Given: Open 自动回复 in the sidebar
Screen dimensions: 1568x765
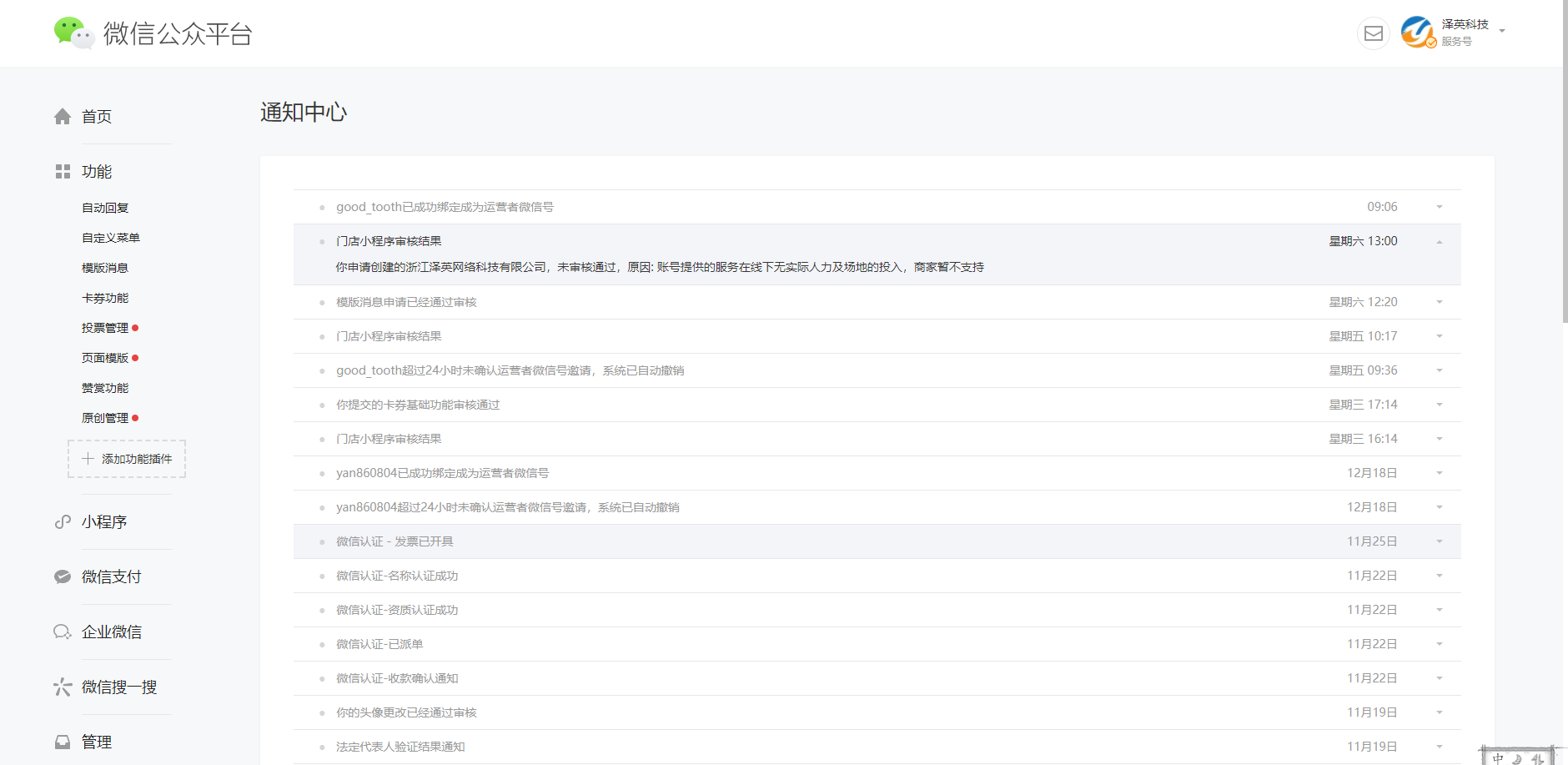Looking at the screenshot, I should click(105, 208).
